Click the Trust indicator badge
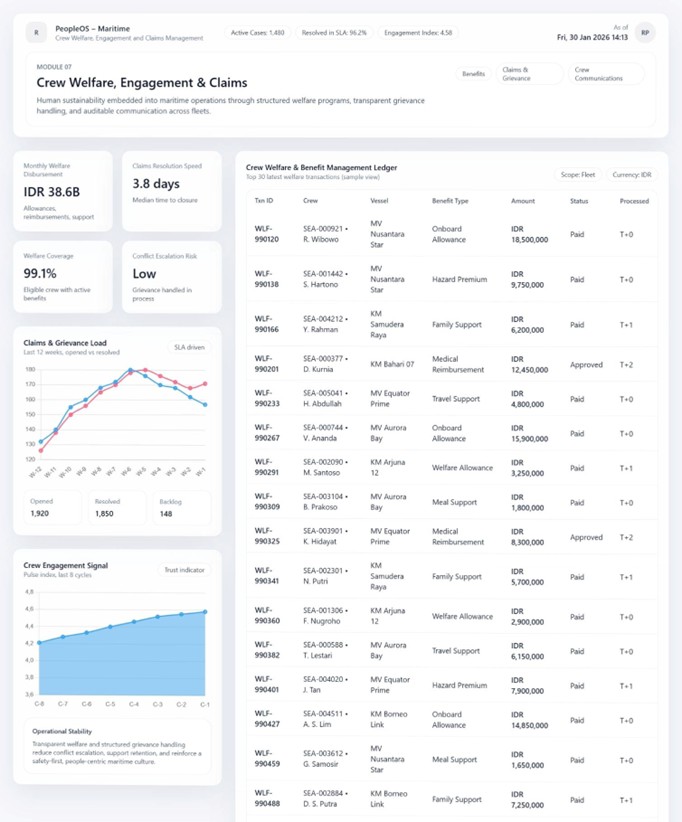 coord(185,570)
